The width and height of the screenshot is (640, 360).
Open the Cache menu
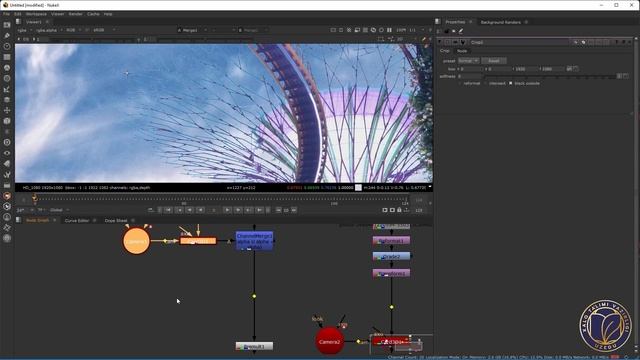click(93, 14)
